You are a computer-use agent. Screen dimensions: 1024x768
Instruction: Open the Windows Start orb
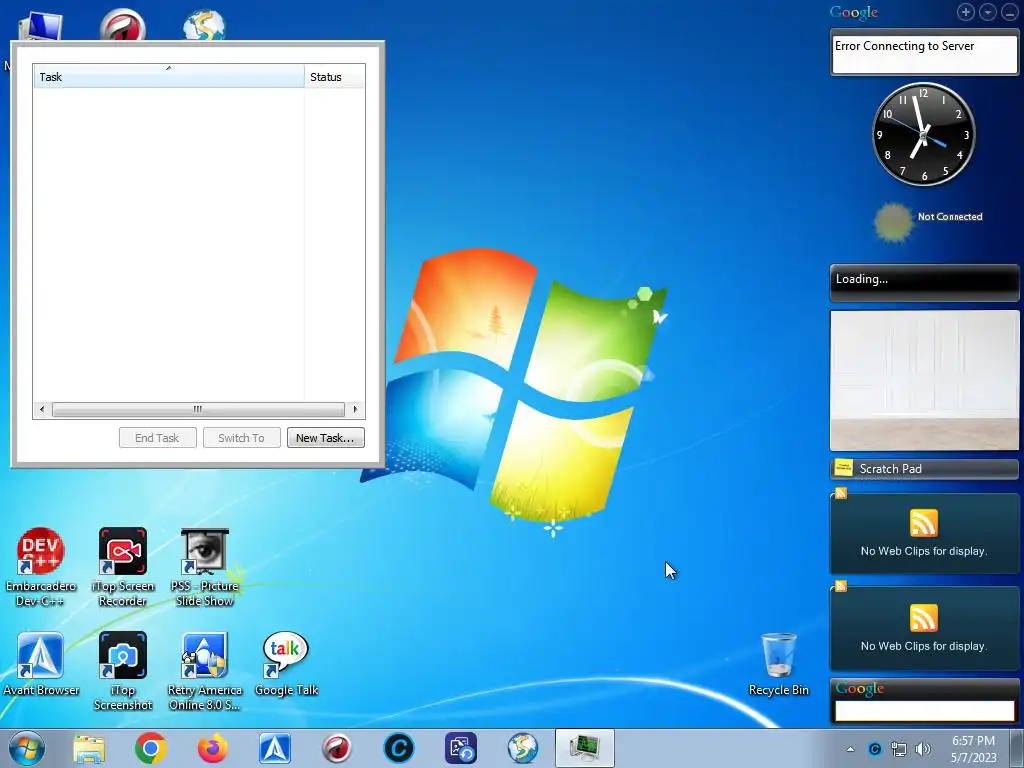27,748
